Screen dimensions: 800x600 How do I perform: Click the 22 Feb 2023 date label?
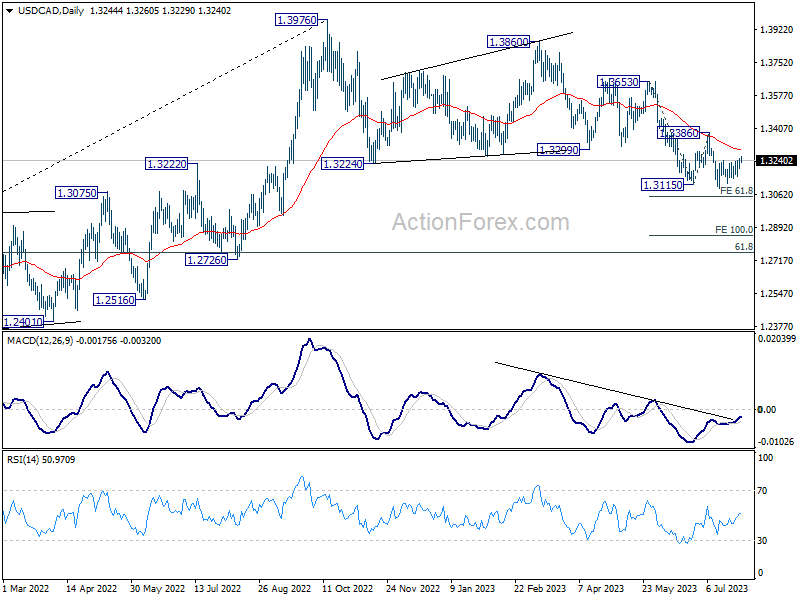[x=540, y=588]
